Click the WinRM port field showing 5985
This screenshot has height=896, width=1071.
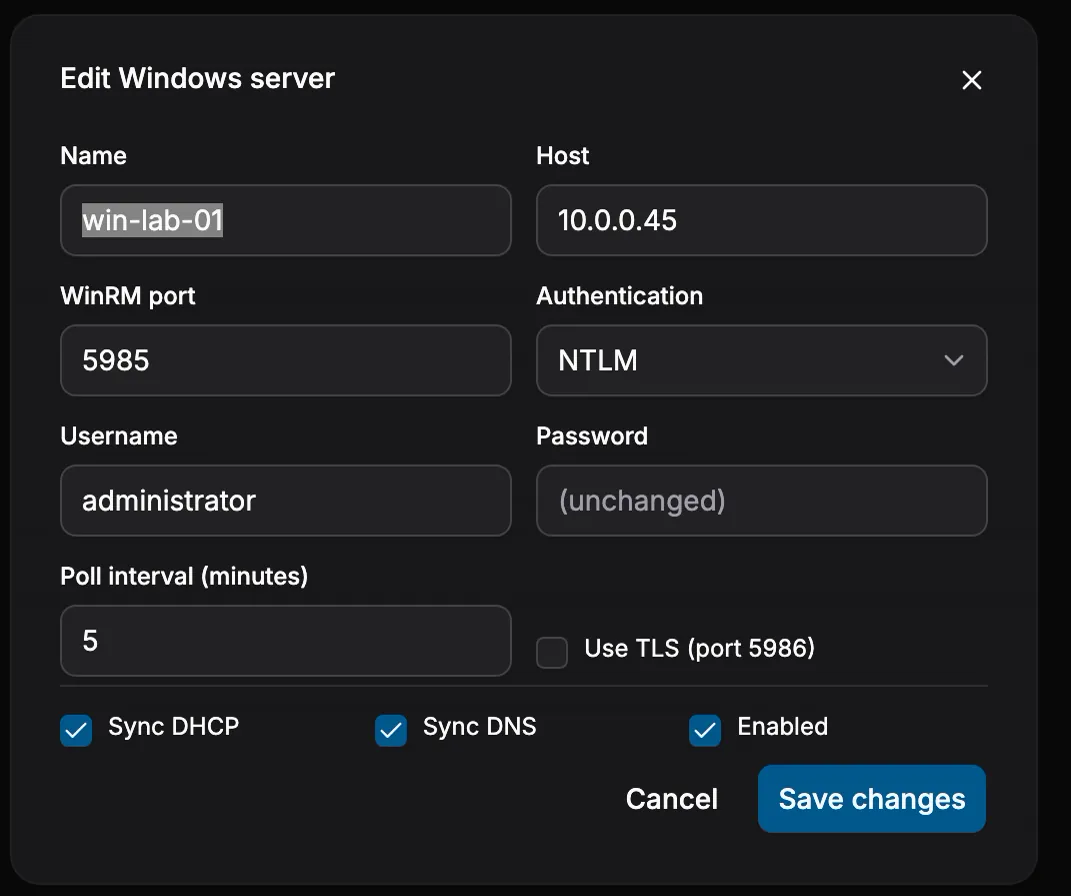click(286, 360)
